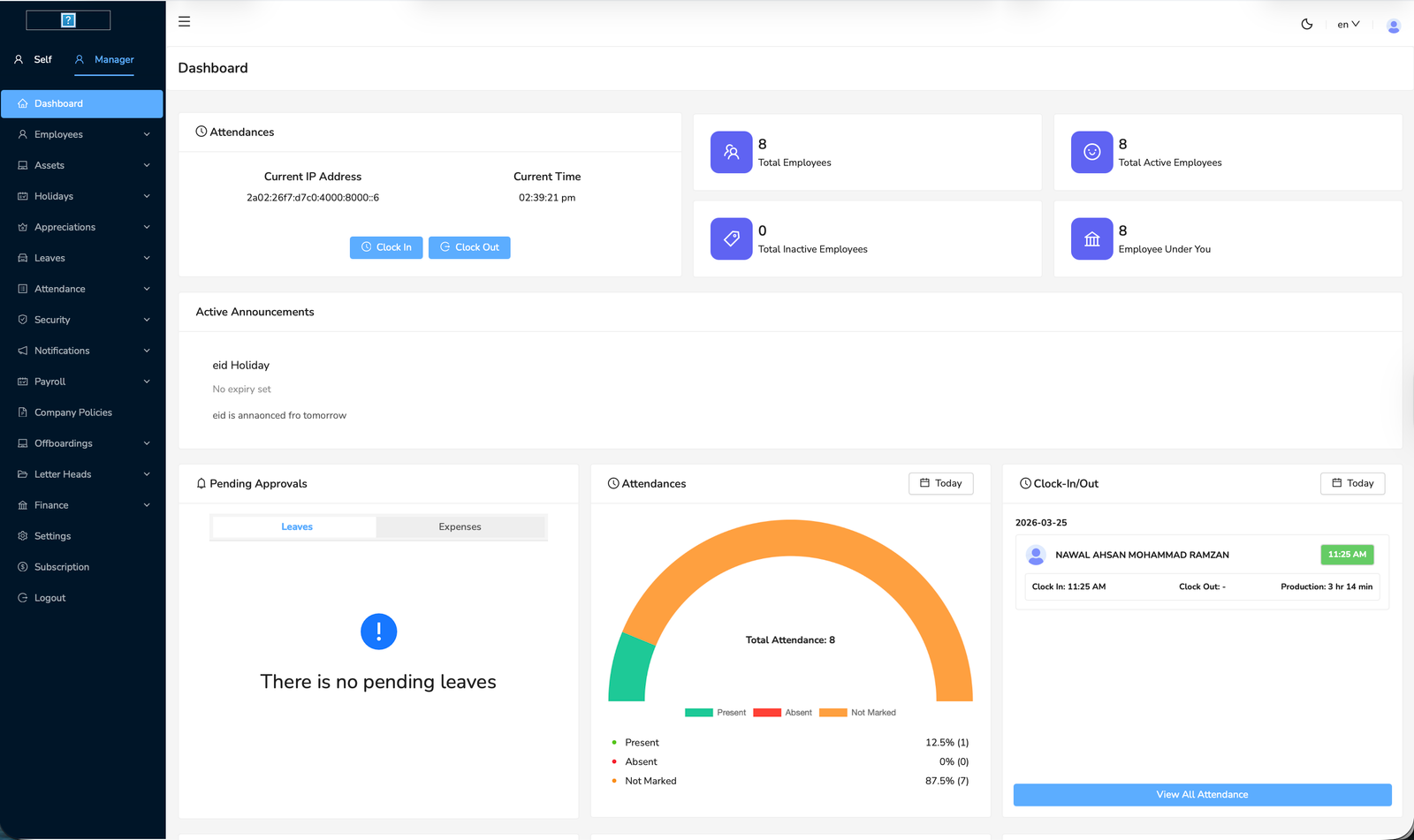Switch to the Self view tab
The width and height of the screenshot is (1414, 840).
pyautogui.click(x=33, y=59)
